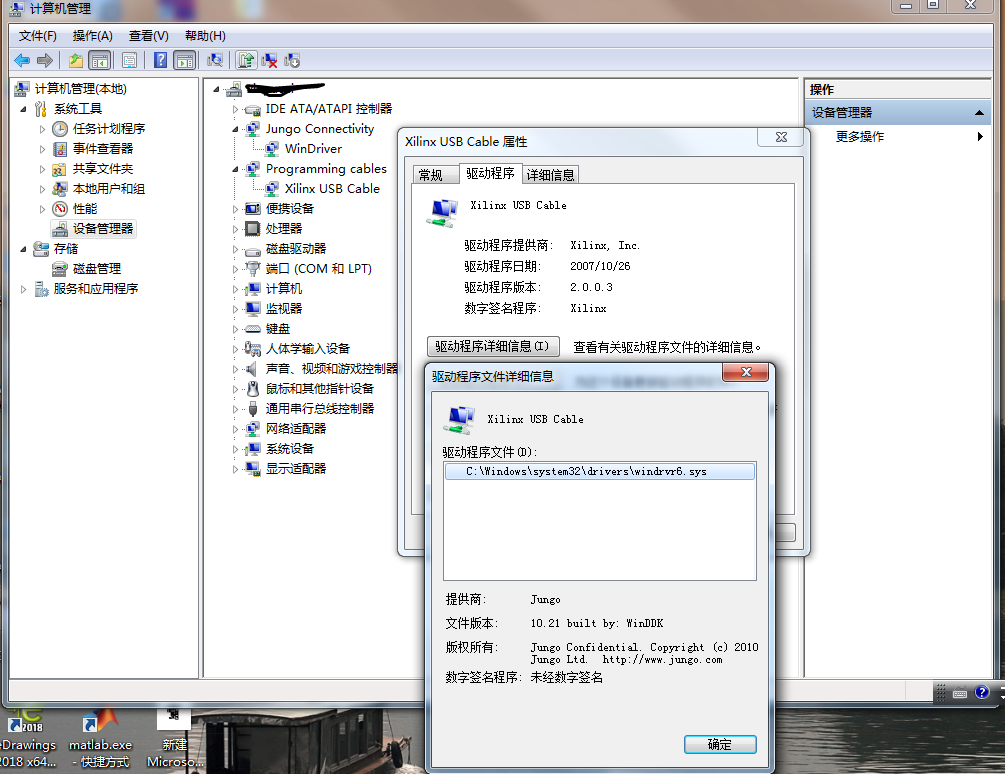The width and height of the screenshot is (1005, 774).
Task: Expand arrow next to 服务和应用程序
Action: [x=24, y=289]
